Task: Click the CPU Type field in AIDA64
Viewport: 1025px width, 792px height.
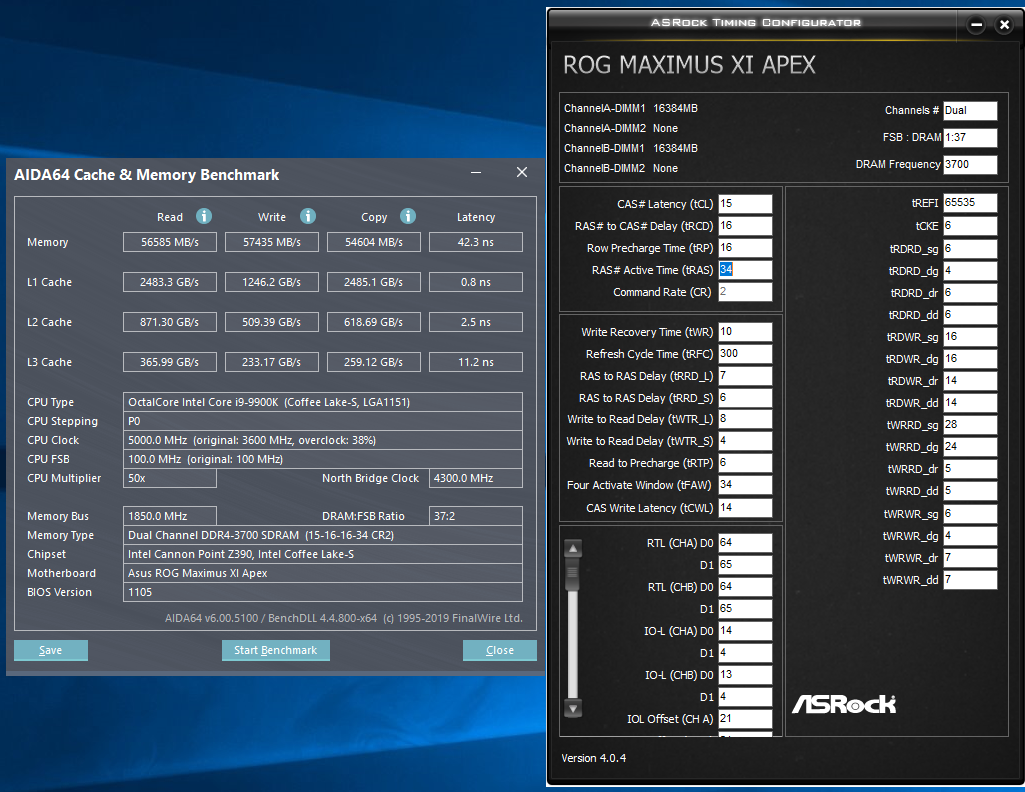Action: pyautogui.click(x=323, y=402)
